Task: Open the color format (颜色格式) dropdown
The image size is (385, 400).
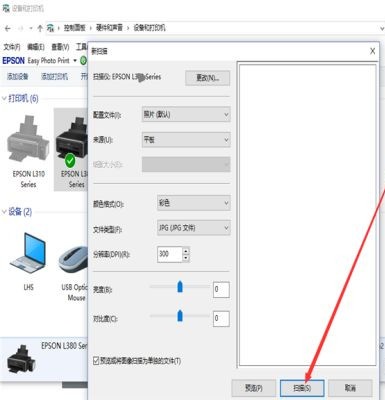Action: [193, 203]
